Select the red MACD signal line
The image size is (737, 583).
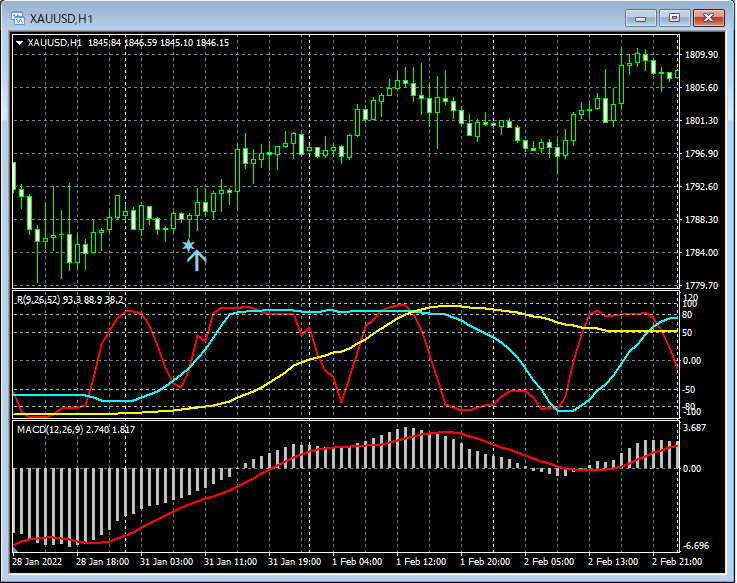[188, 507]
